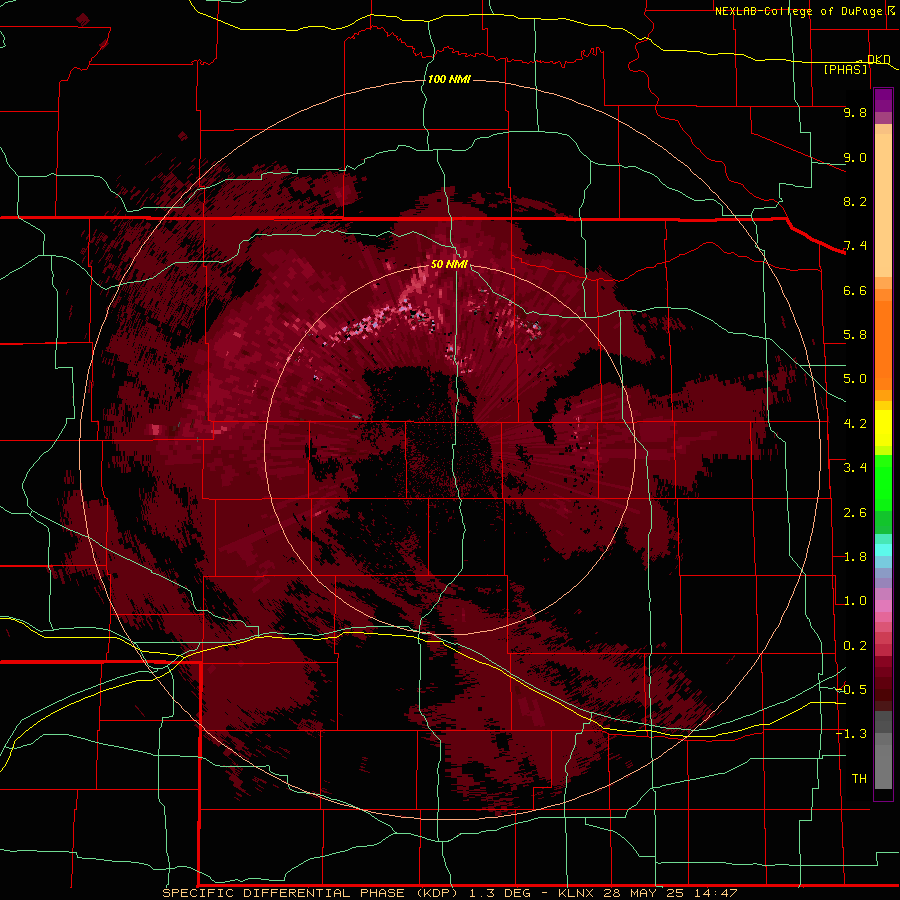The height and width of the screenshot is (900, 900).
Task: Click the 5.8 value on the color scale
Action: click(x=855, y=335)
